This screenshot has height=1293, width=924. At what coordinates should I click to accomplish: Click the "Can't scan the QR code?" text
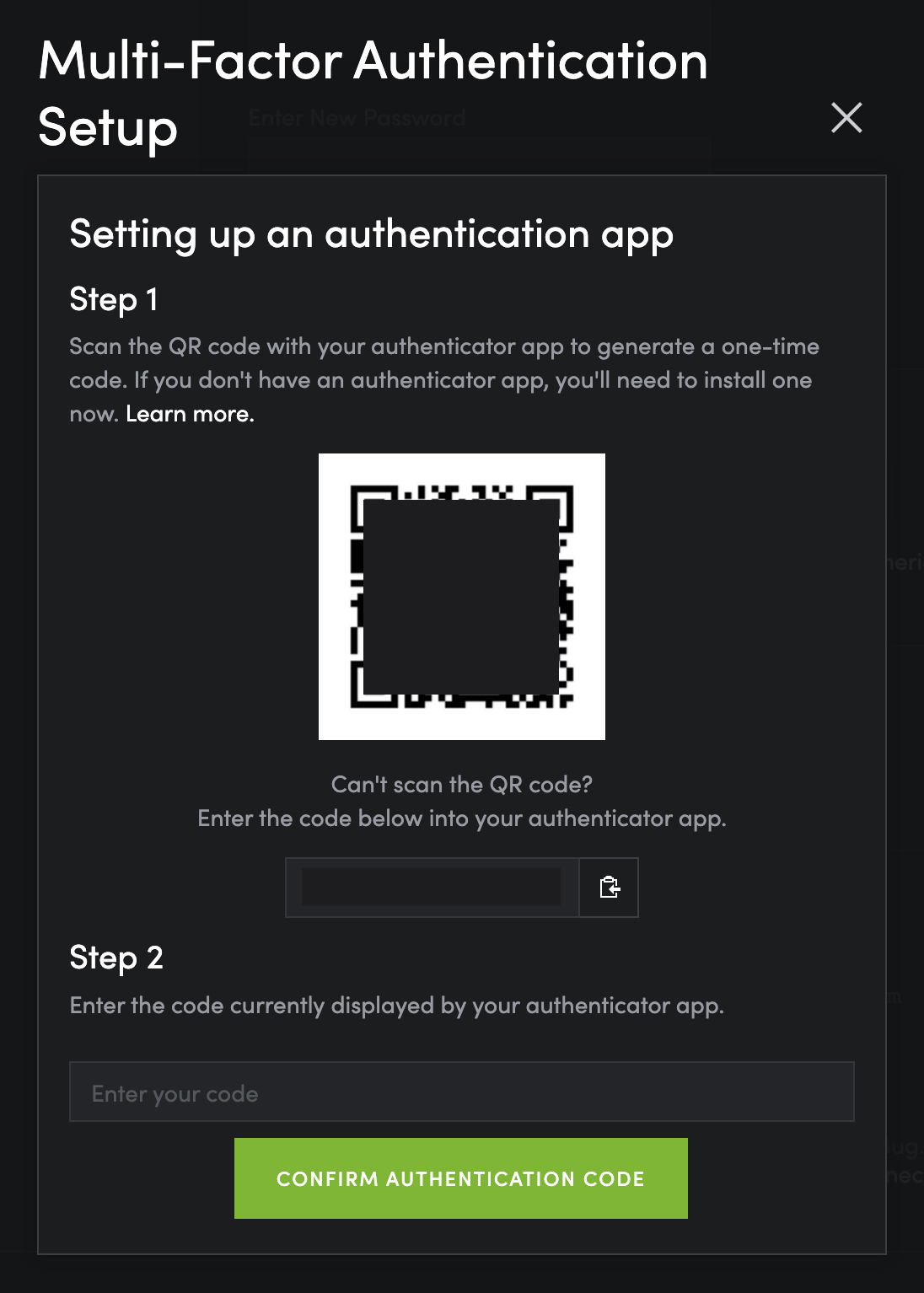click(x=461, y=785)
